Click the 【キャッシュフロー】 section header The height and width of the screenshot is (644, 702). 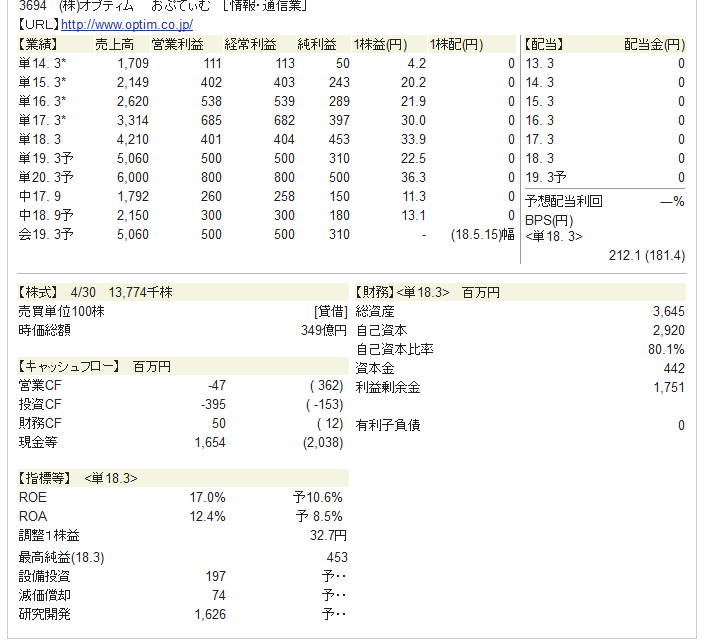click(x=70, y=366)
